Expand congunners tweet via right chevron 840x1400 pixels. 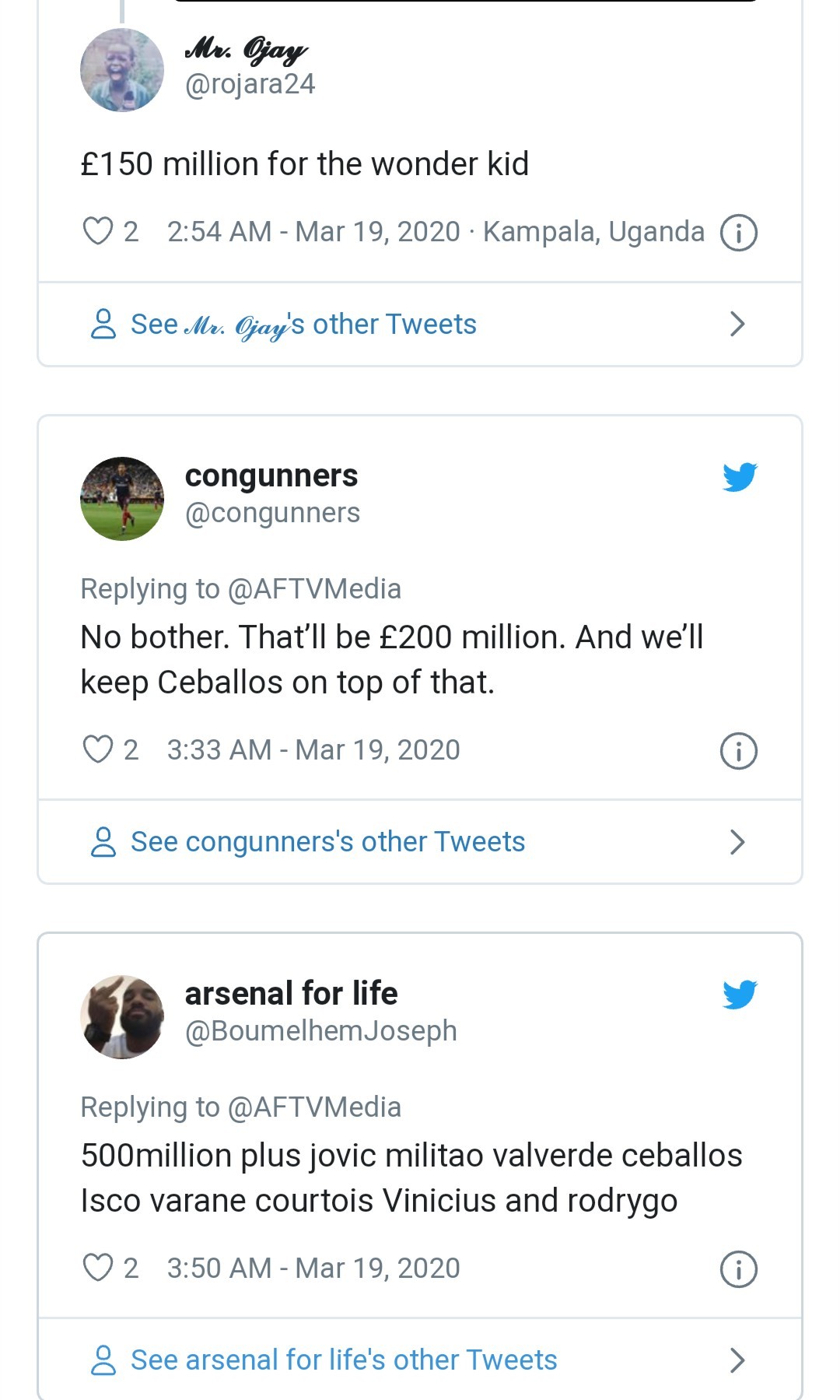pyautogui.click(x=737, y=841)
